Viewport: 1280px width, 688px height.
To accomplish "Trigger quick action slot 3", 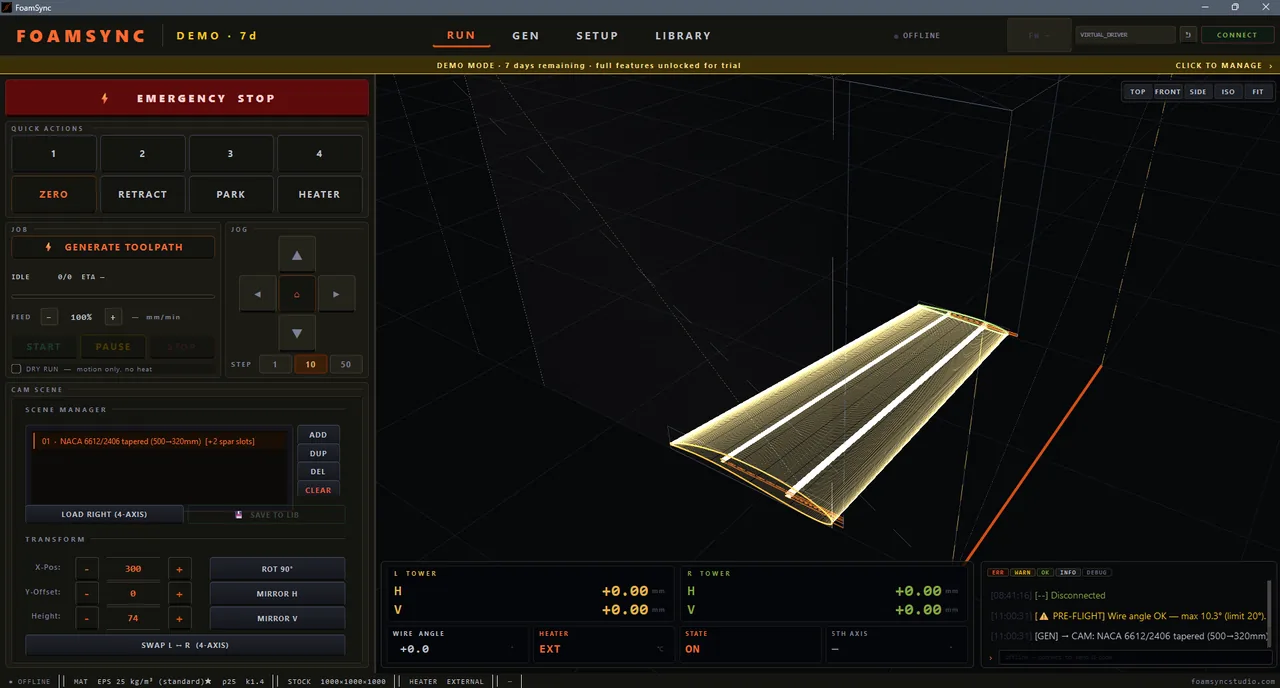I will [x=231, y=154].
